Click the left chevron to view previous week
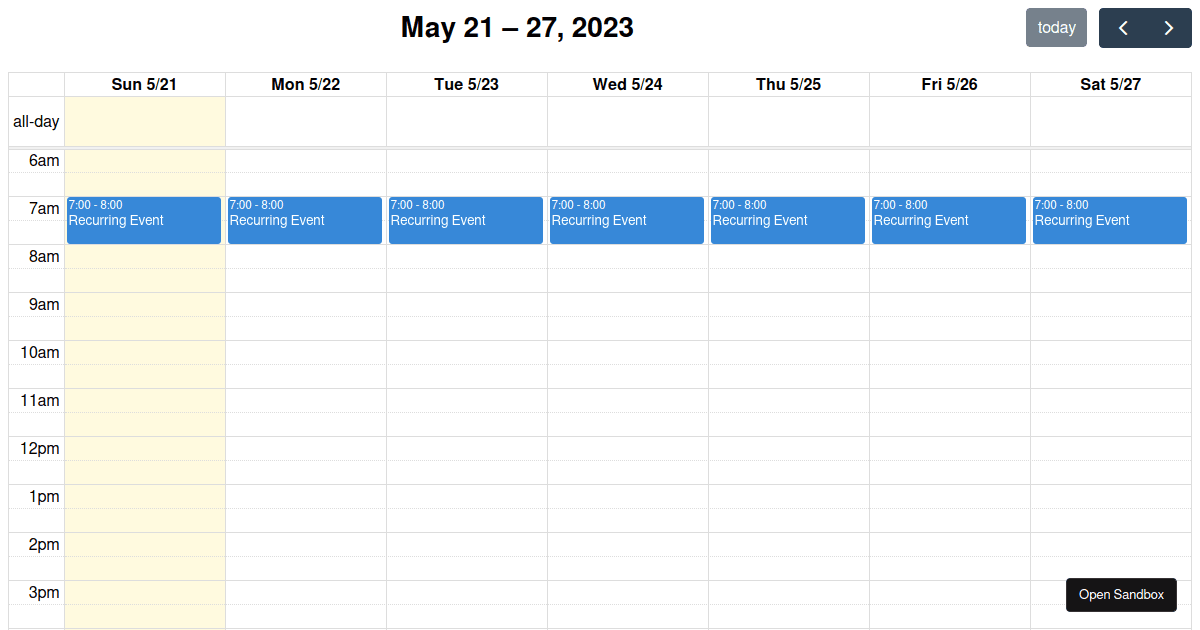The image size is (1200, 630). (x=1122, y=27)
